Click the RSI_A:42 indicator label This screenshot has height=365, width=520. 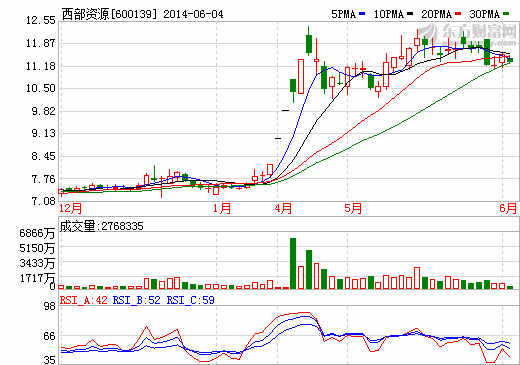[x=84, y=300]
